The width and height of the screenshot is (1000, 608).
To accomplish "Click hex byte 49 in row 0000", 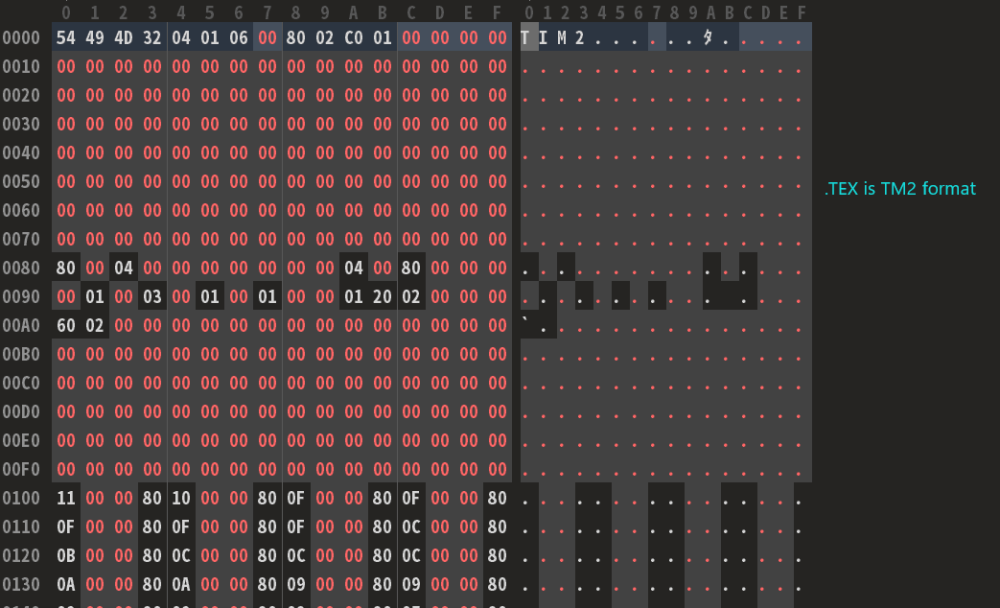I will pyautogui.click(x=94, y=38).
